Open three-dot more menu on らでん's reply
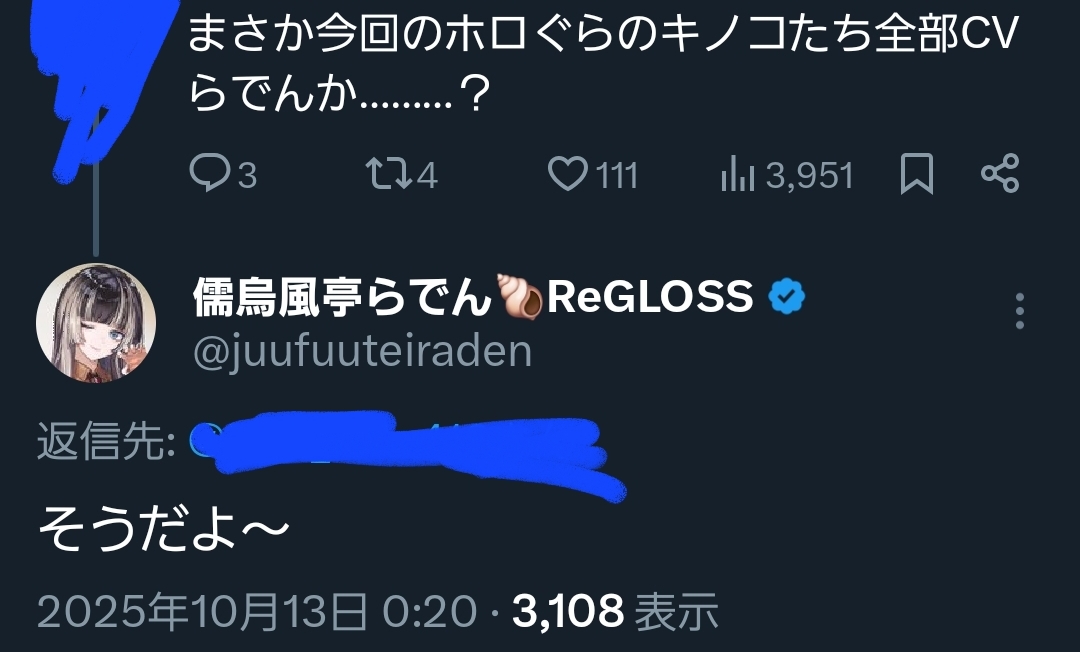The height and width of the screenshot is (652, 1080). click(1020, 311)
